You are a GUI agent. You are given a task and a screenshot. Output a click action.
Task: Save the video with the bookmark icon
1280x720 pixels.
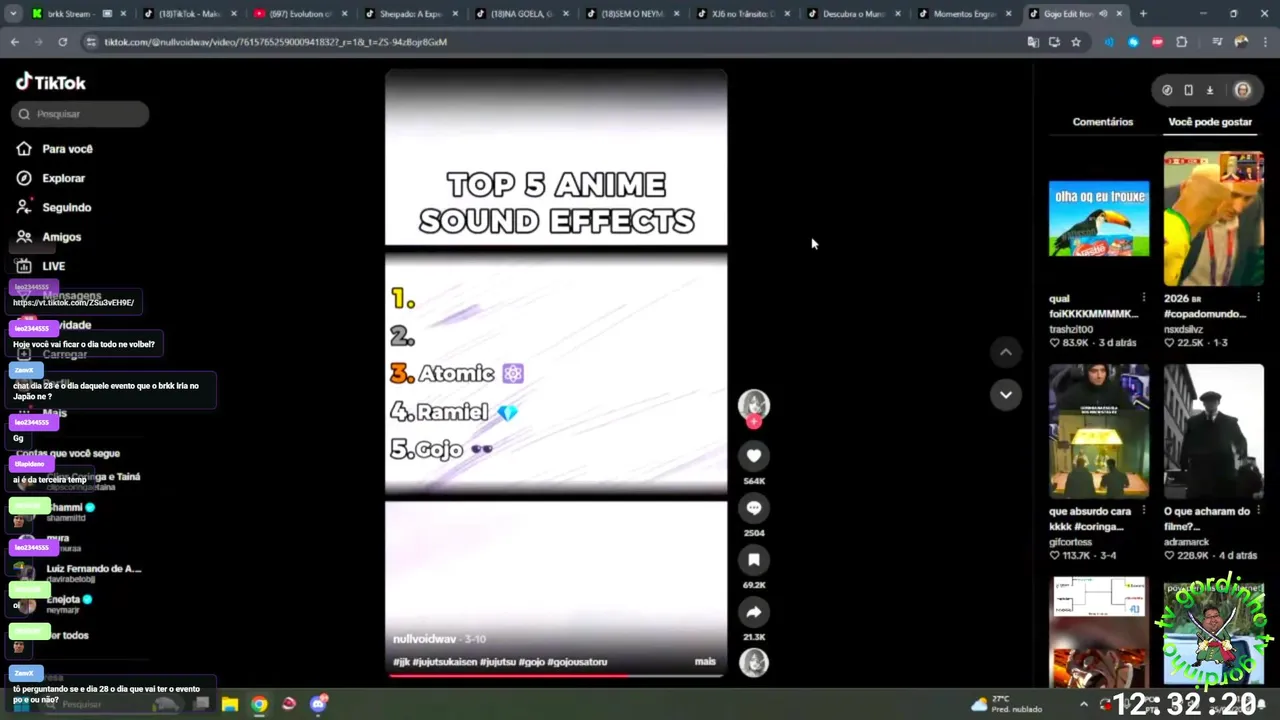(x=754, y=560)
